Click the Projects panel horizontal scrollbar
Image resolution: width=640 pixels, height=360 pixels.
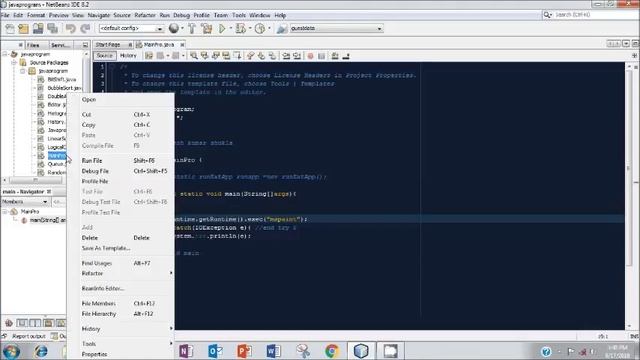coord(36,180)
